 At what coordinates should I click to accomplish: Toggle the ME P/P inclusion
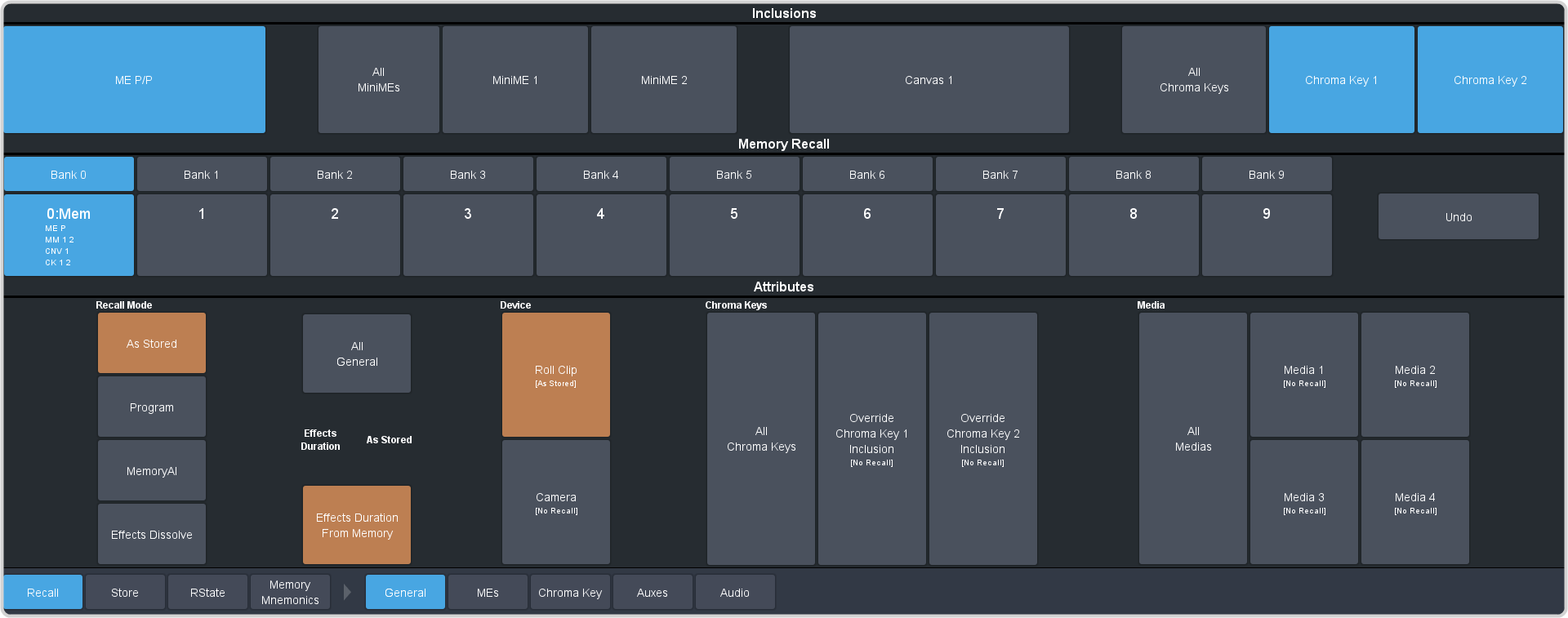pos(134,80)
